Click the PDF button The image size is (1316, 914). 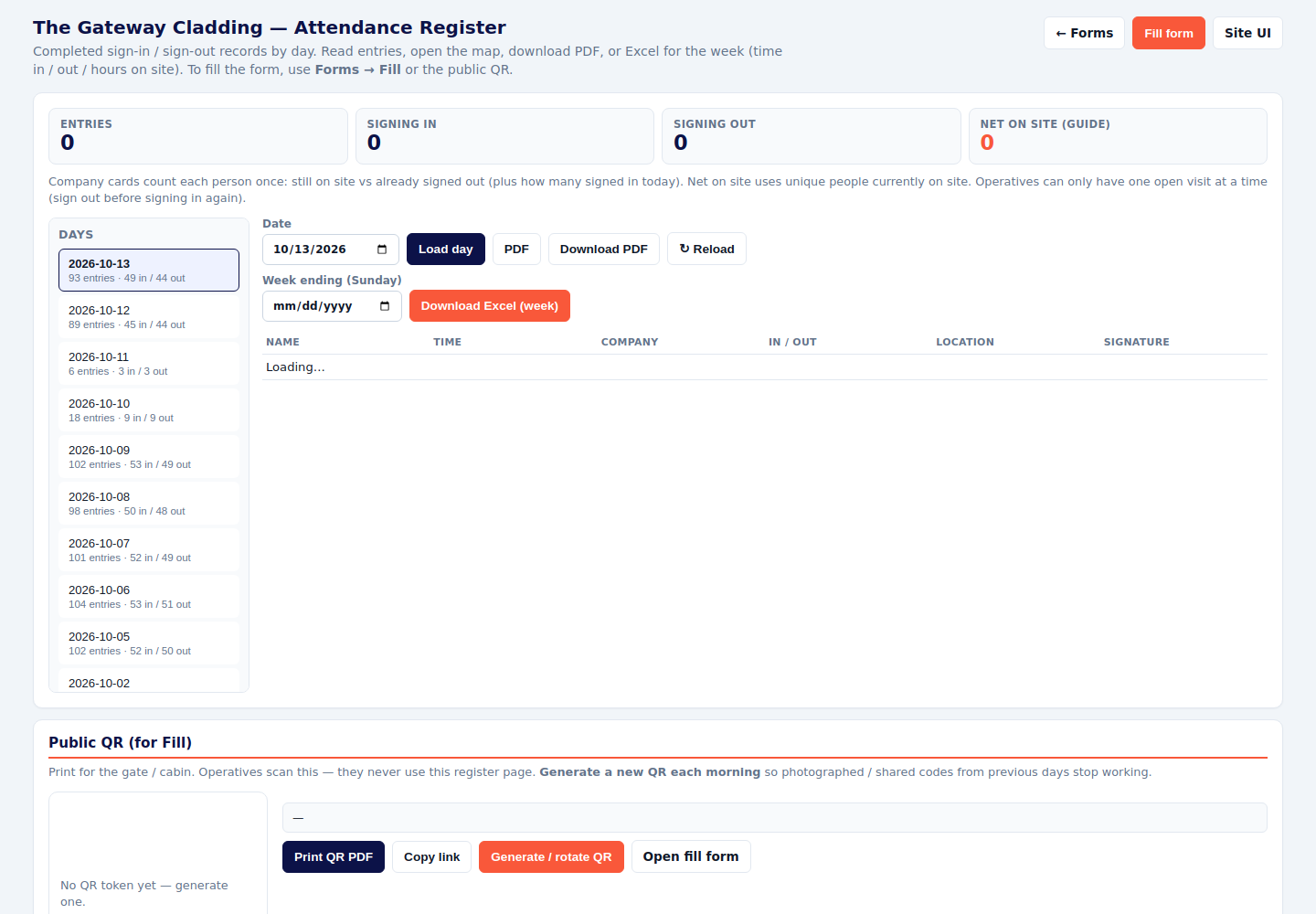pos(516,250)
